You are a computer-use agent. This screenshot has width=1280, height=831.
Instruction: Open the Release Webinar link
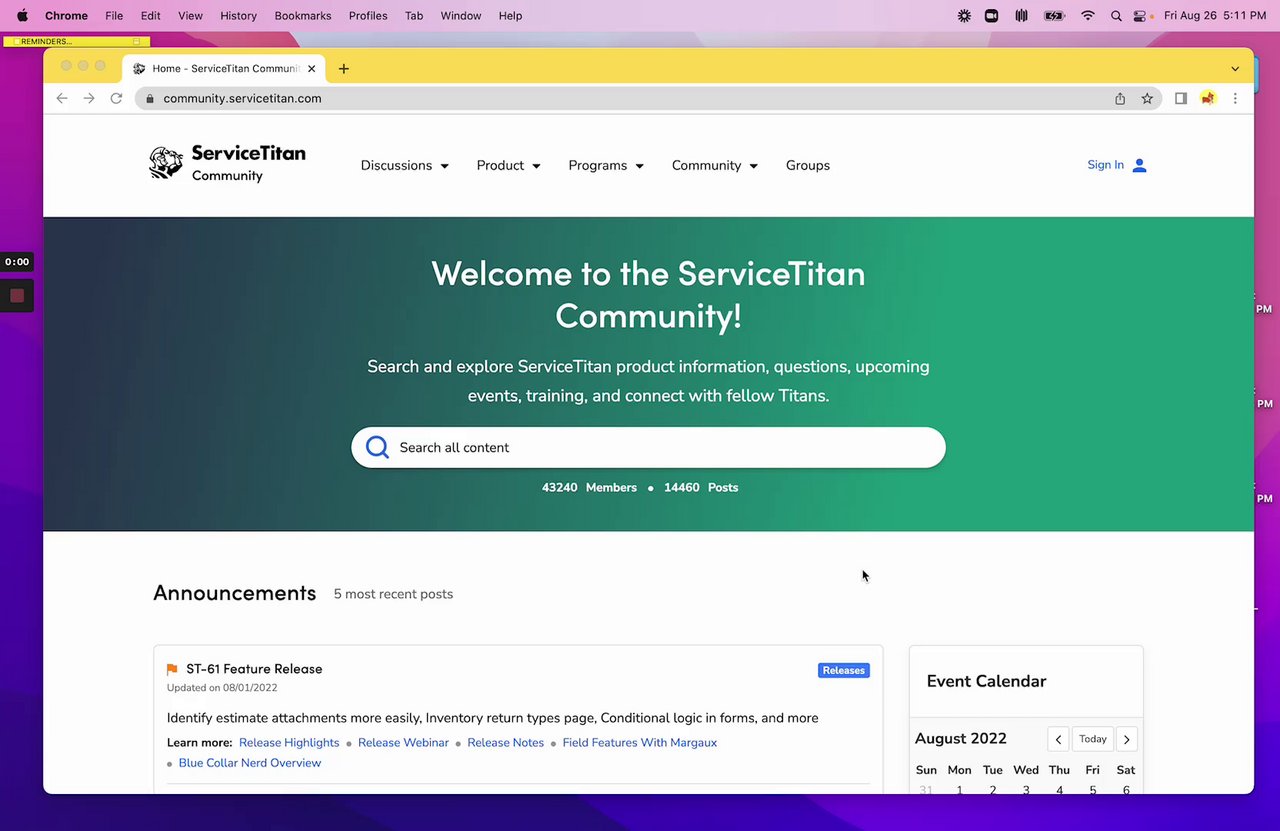point(403,743)
